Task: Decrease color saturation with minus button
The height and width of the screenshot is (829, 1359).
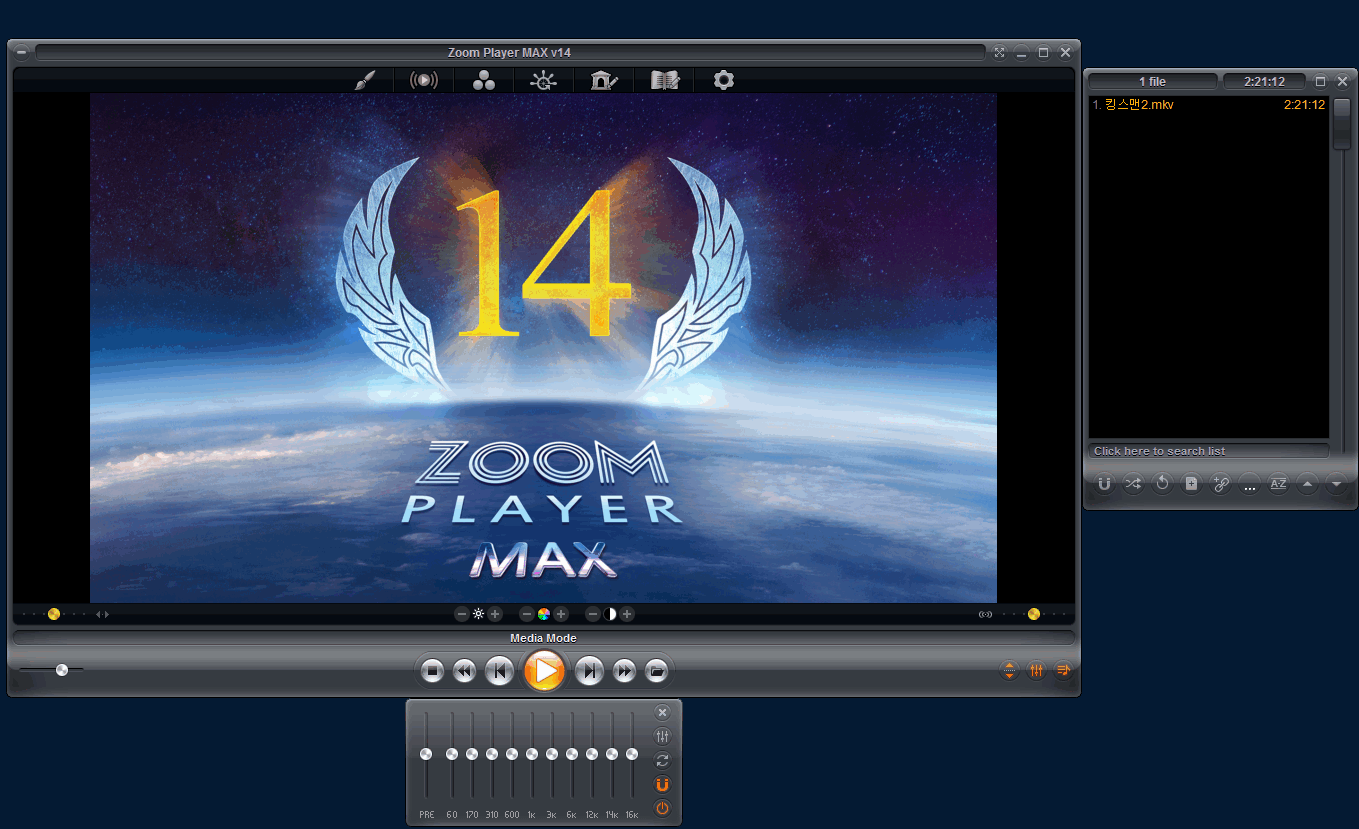Action: point(527,614)
